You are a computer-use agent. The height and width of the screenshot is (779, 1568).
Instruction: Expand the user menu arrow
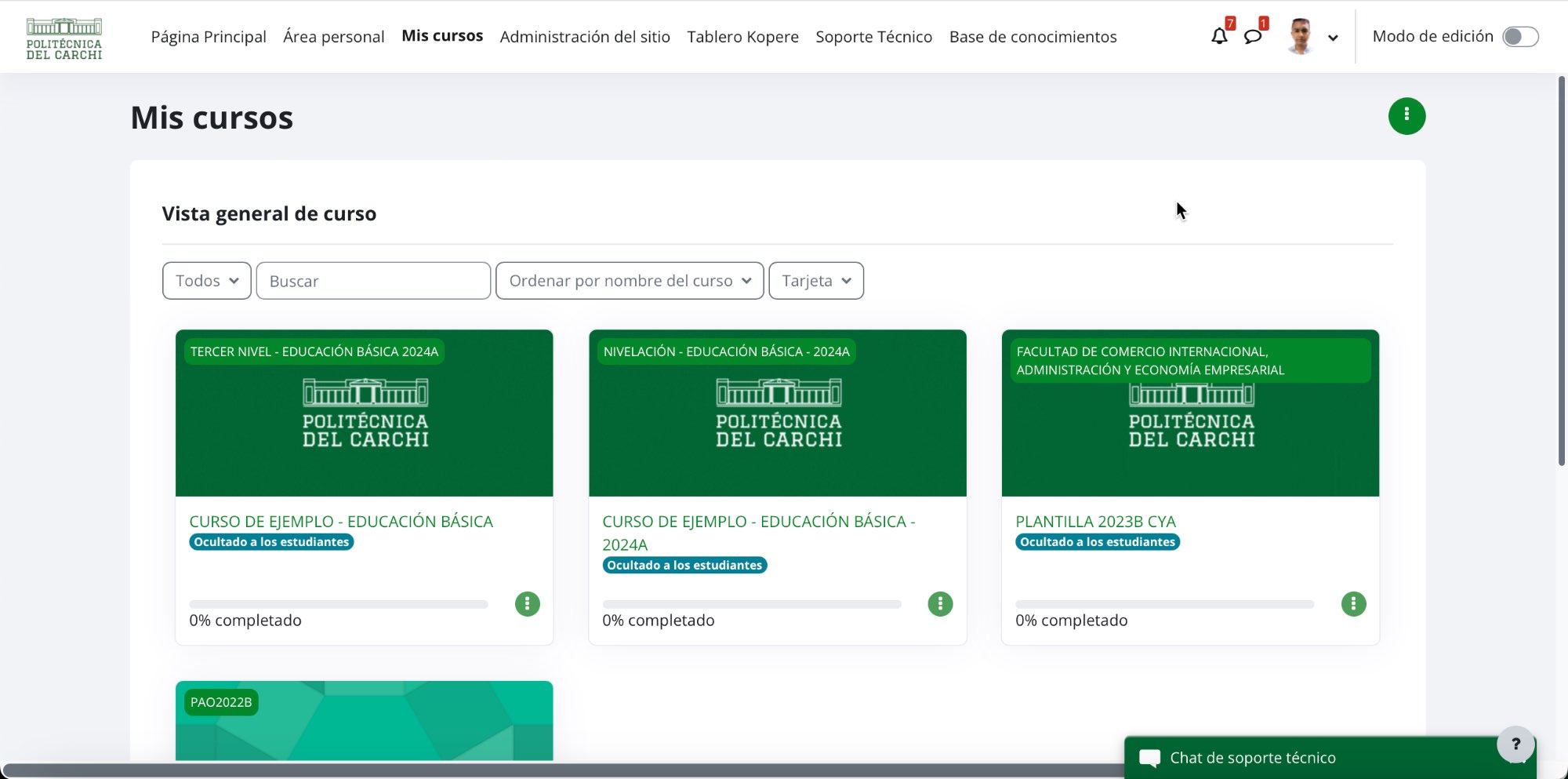(1333, 38)
